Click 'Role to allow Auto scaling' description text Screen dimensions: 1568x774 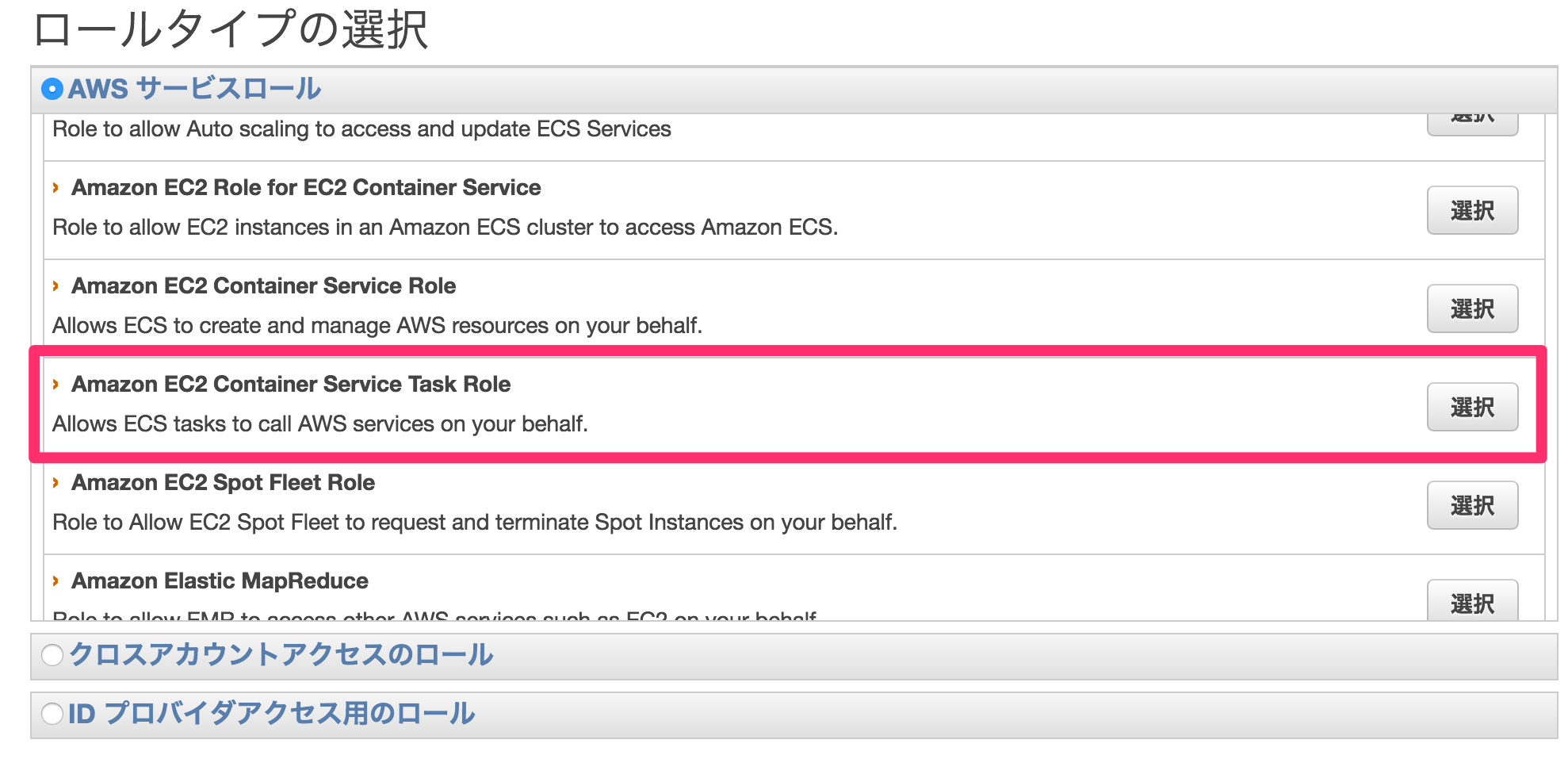[x=361, y=129]
